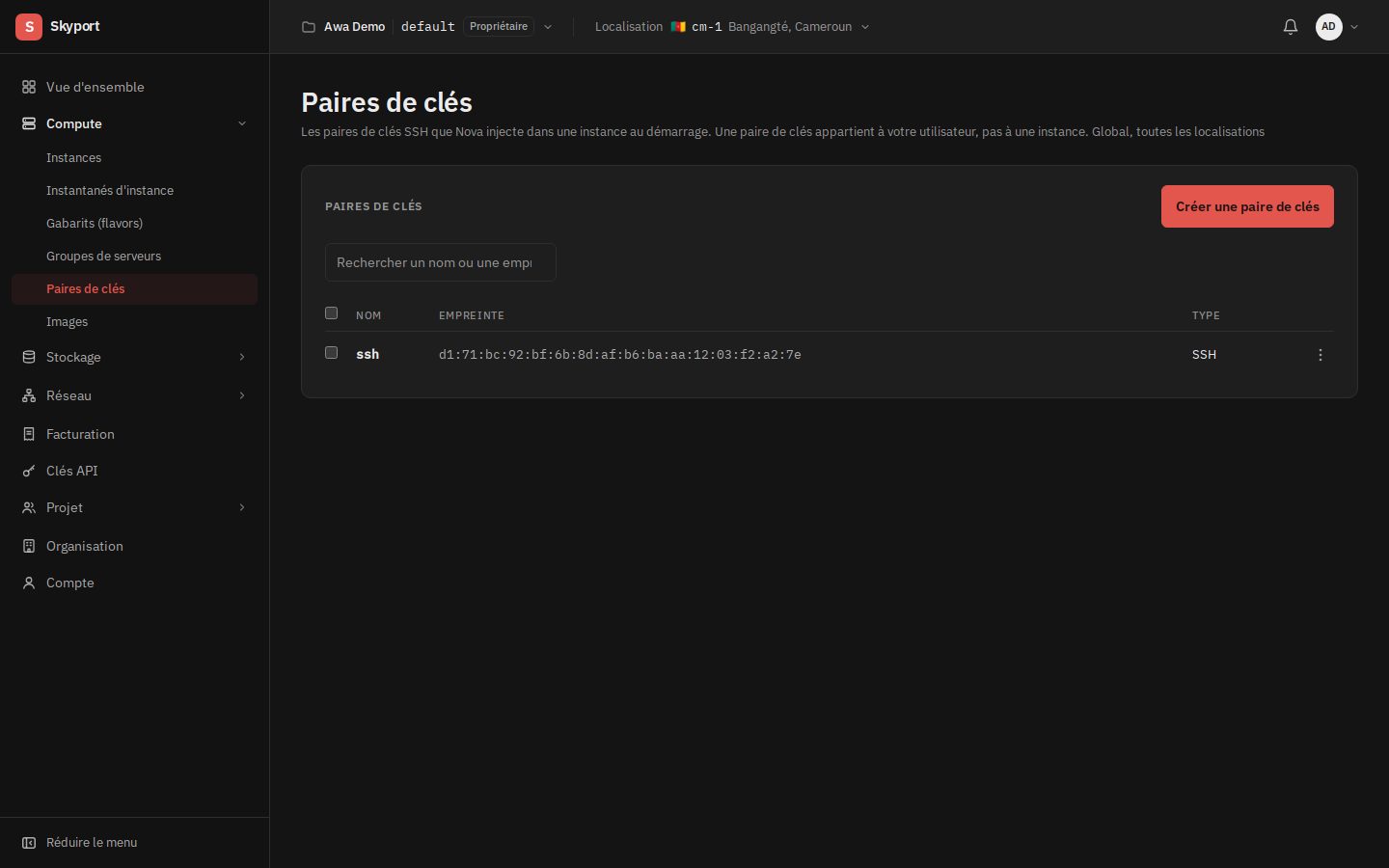Image resolution: width=1389 pixels, height=868 pixels.
Task: Click the ssh fingerprint d1:71:bc:92 text
Action: pyautogui.click(x=620, y=355)
